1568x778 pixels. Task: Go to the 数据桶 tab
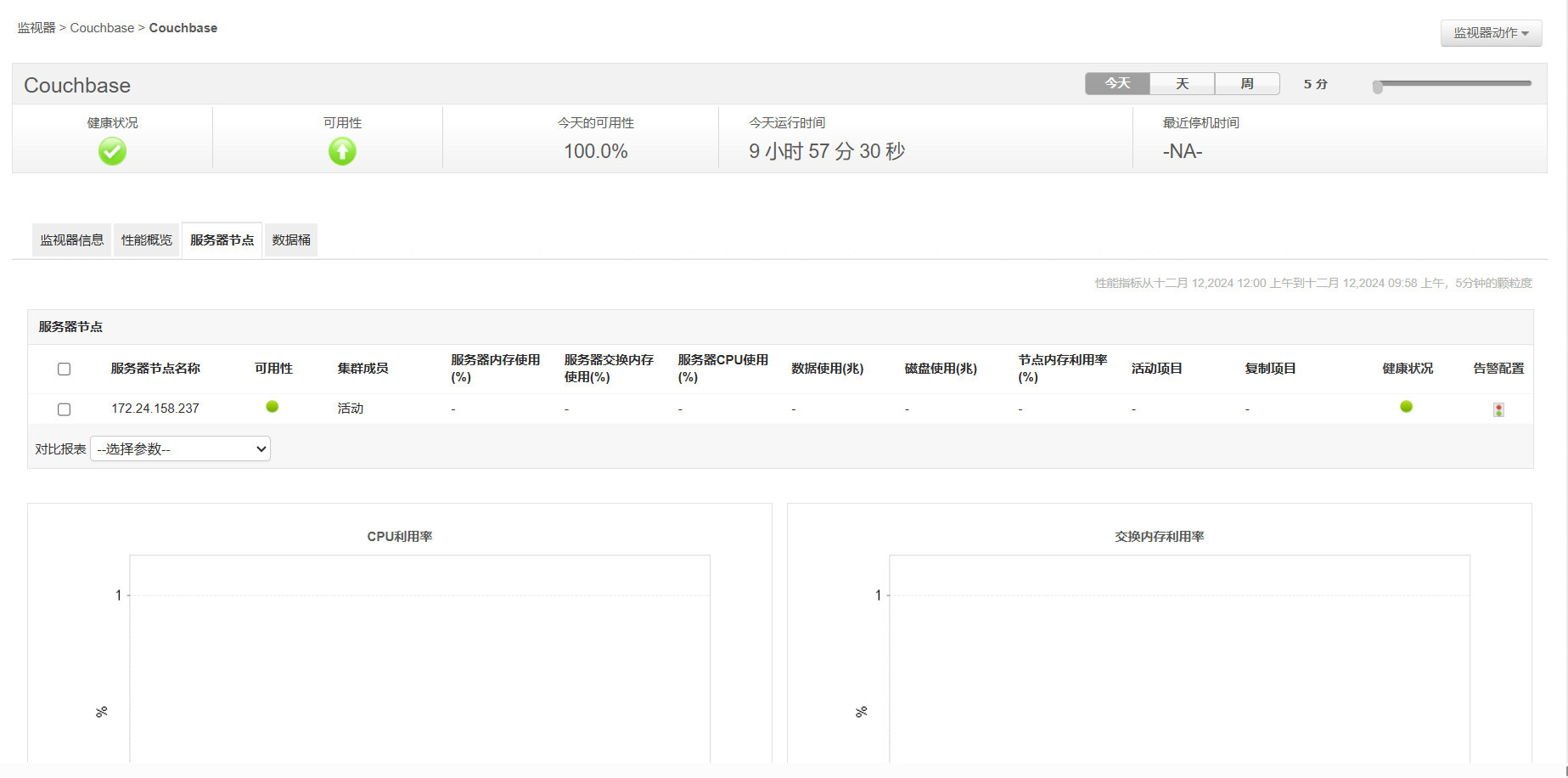(291, 240)
